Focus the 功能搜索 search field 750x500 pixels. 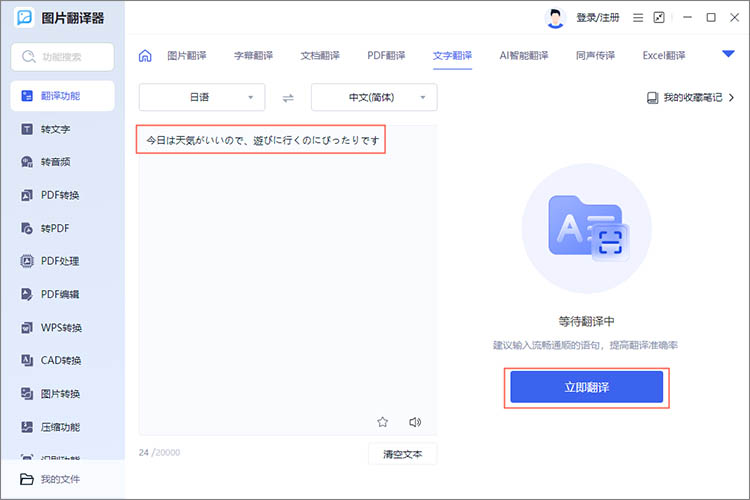coord(62,57)
